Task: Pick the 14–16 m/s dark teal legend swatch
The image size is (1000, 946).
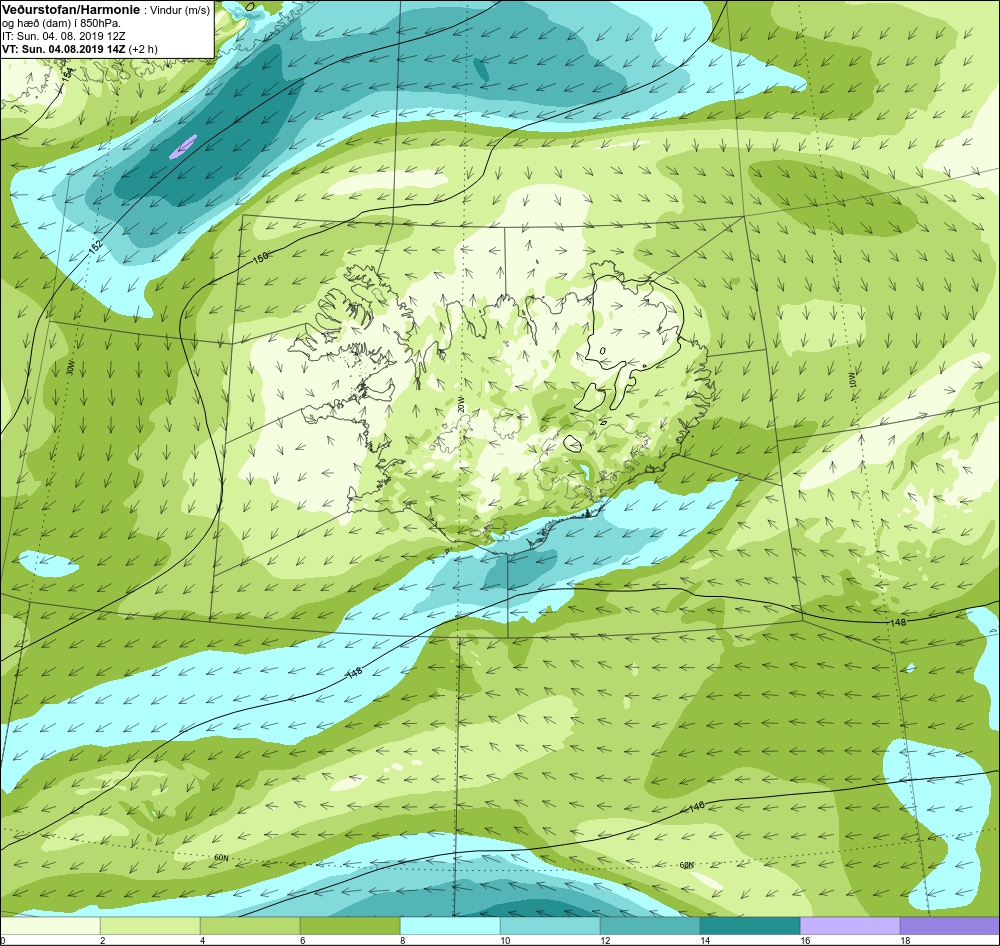Action: pyautogui.click(x=750, y=925)
